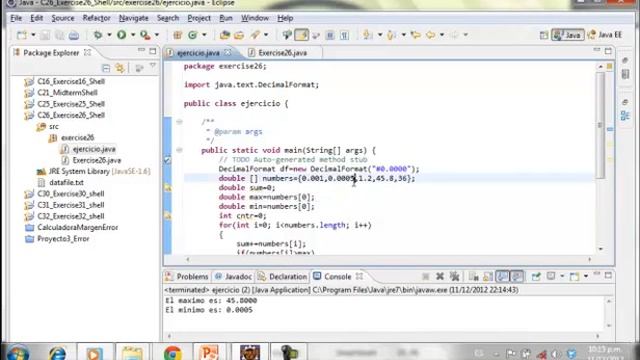Toggle Mark Occurrences highlighted button
Viewport: 640px width, 360px height.
tap(301, 35)
